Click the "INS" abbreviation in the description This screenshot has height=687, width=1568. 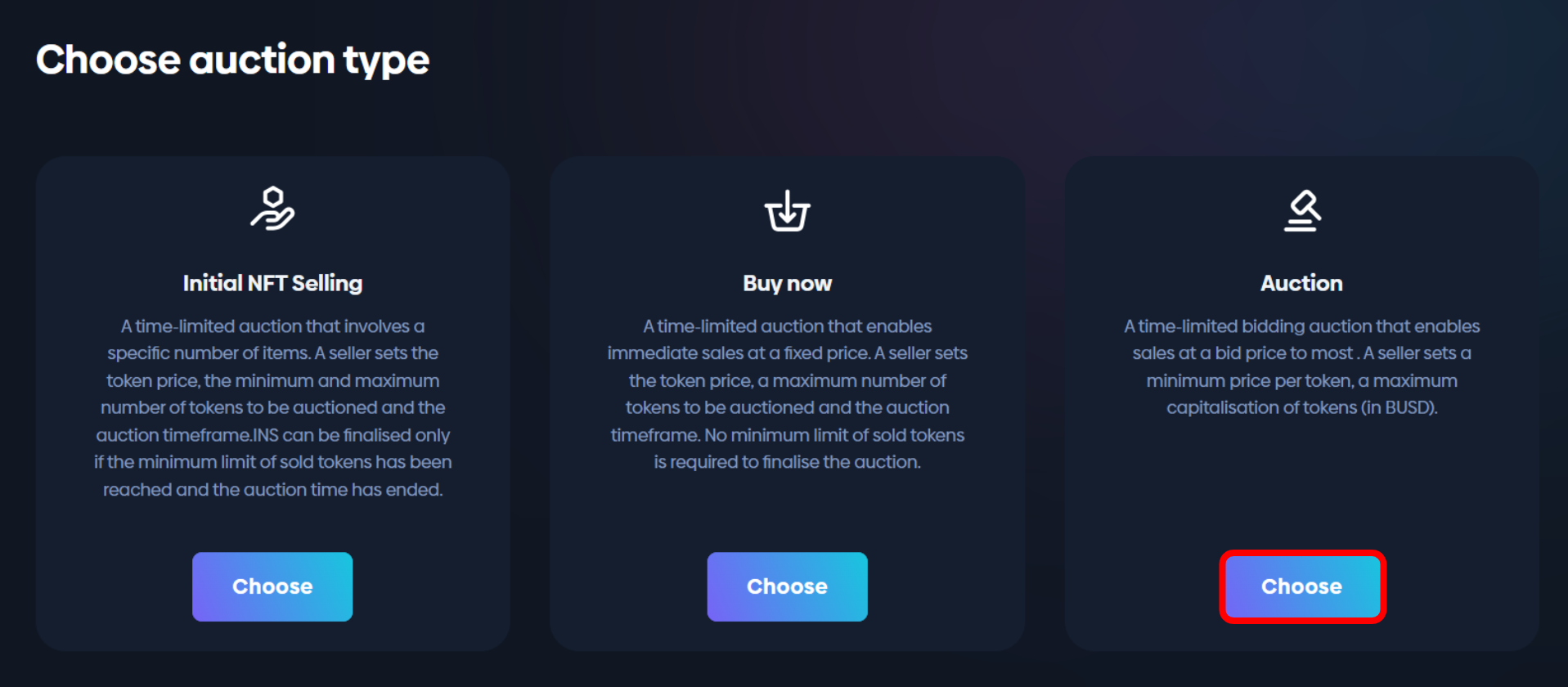tap(265, 435)
